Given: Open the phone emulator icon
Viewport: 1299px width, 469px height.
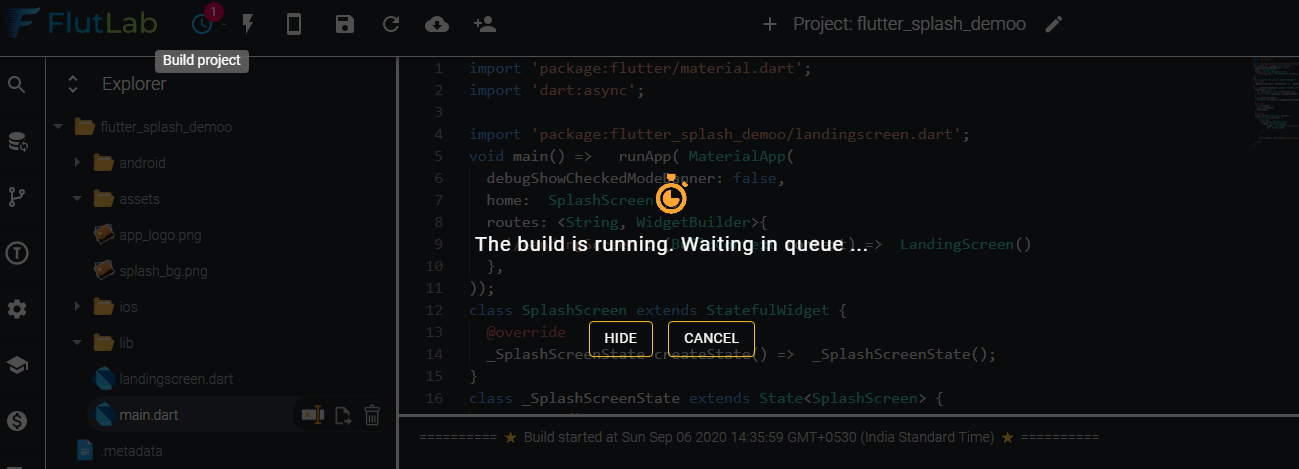Looking at the screenshot, I should tap(294, 24).
